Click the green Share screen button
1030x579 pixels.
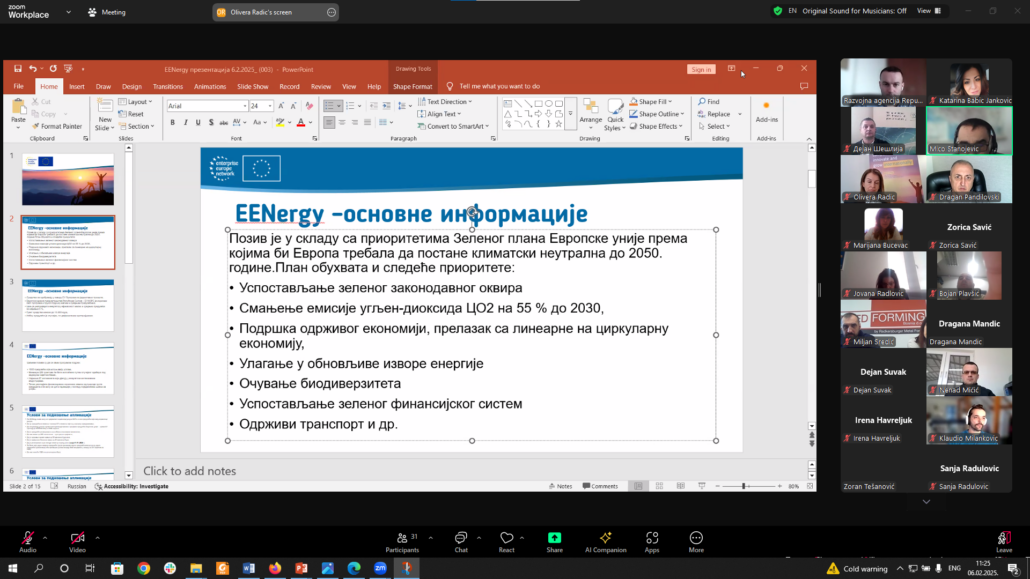click(554, 542)
